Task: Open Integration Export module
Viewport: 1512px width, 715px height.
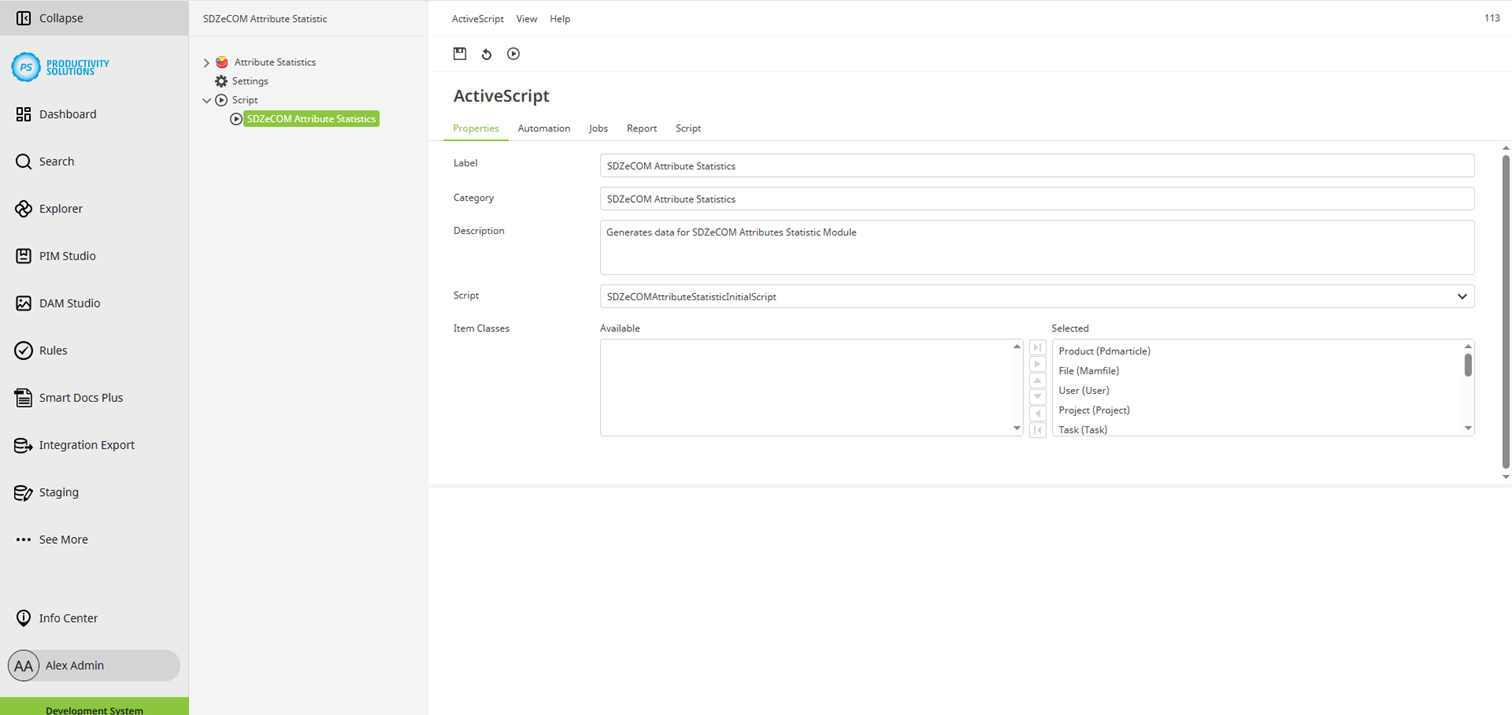Action: point(86,445)
